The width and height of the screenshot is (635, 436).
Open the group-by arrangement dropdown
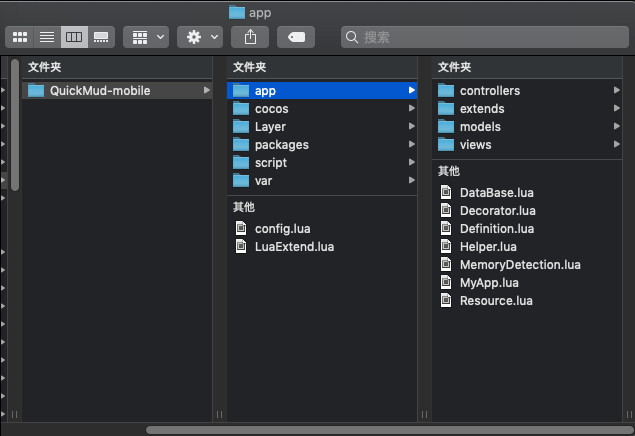[145, 37]
